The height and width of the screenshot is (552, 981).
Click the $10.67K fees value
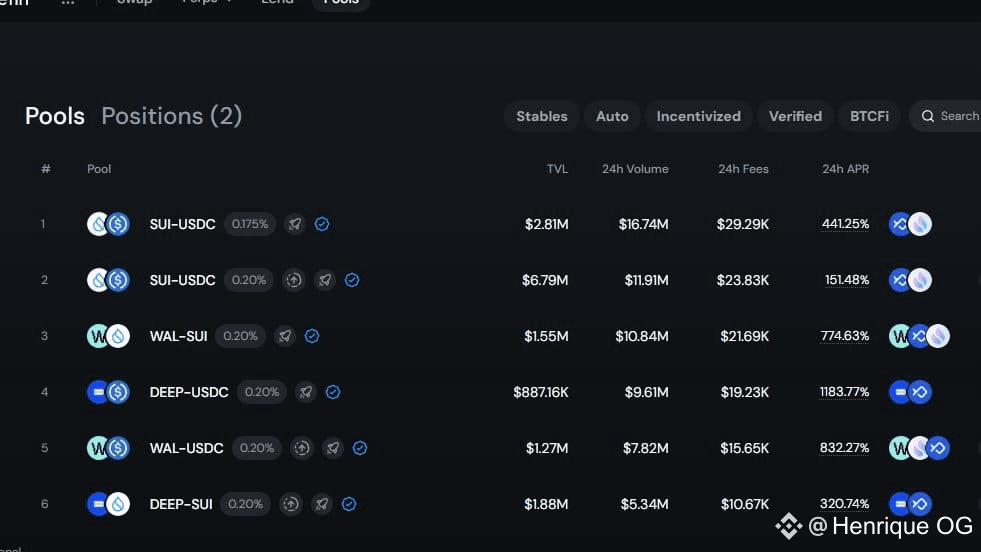[x=745, y=504]
